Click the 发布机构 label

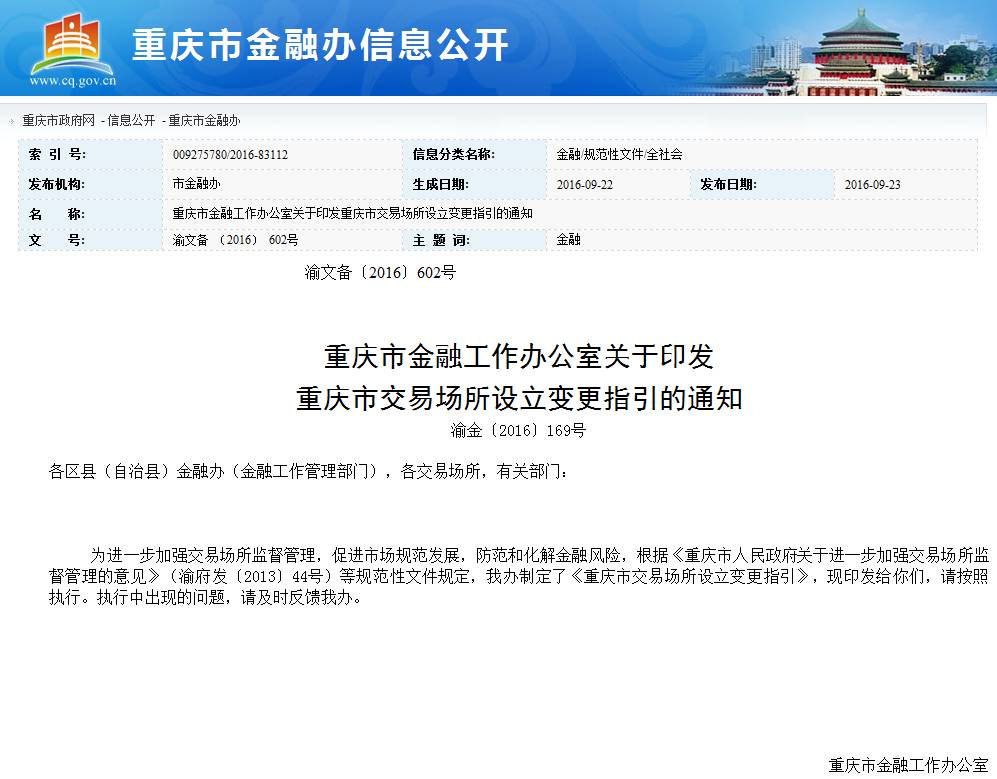57,184
